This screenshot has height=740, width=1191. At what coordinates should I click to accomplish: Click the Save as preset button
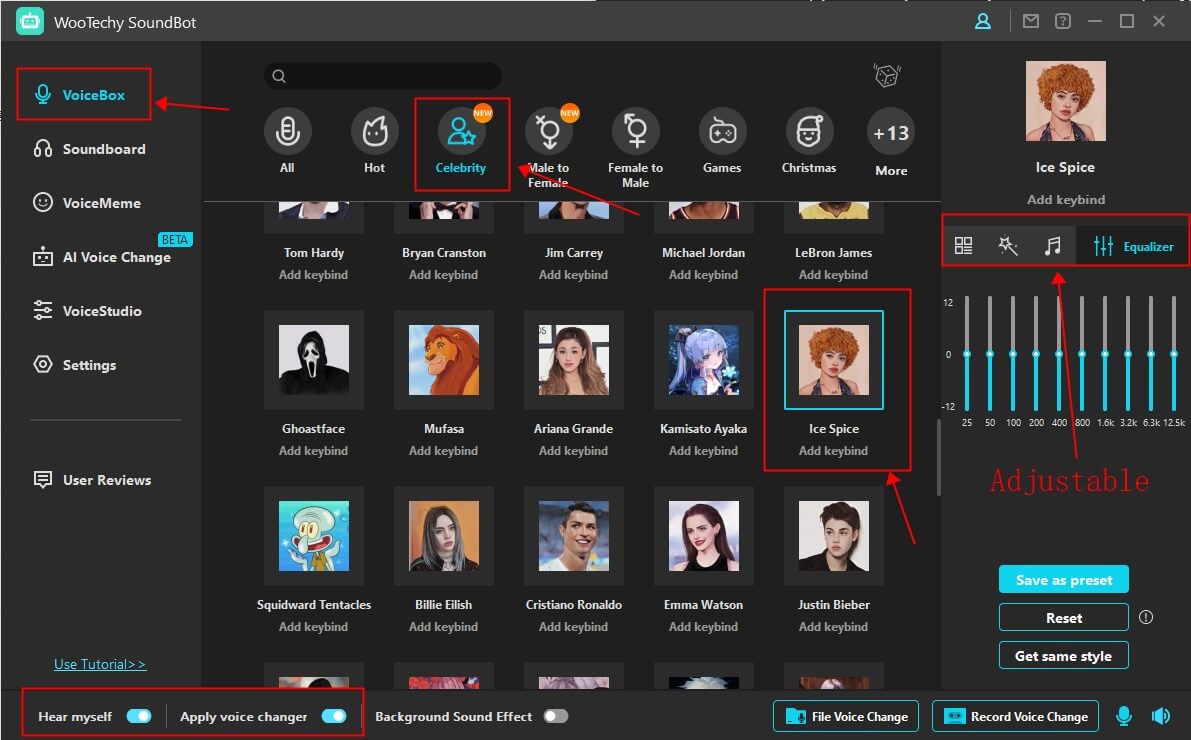(1063, 580)
